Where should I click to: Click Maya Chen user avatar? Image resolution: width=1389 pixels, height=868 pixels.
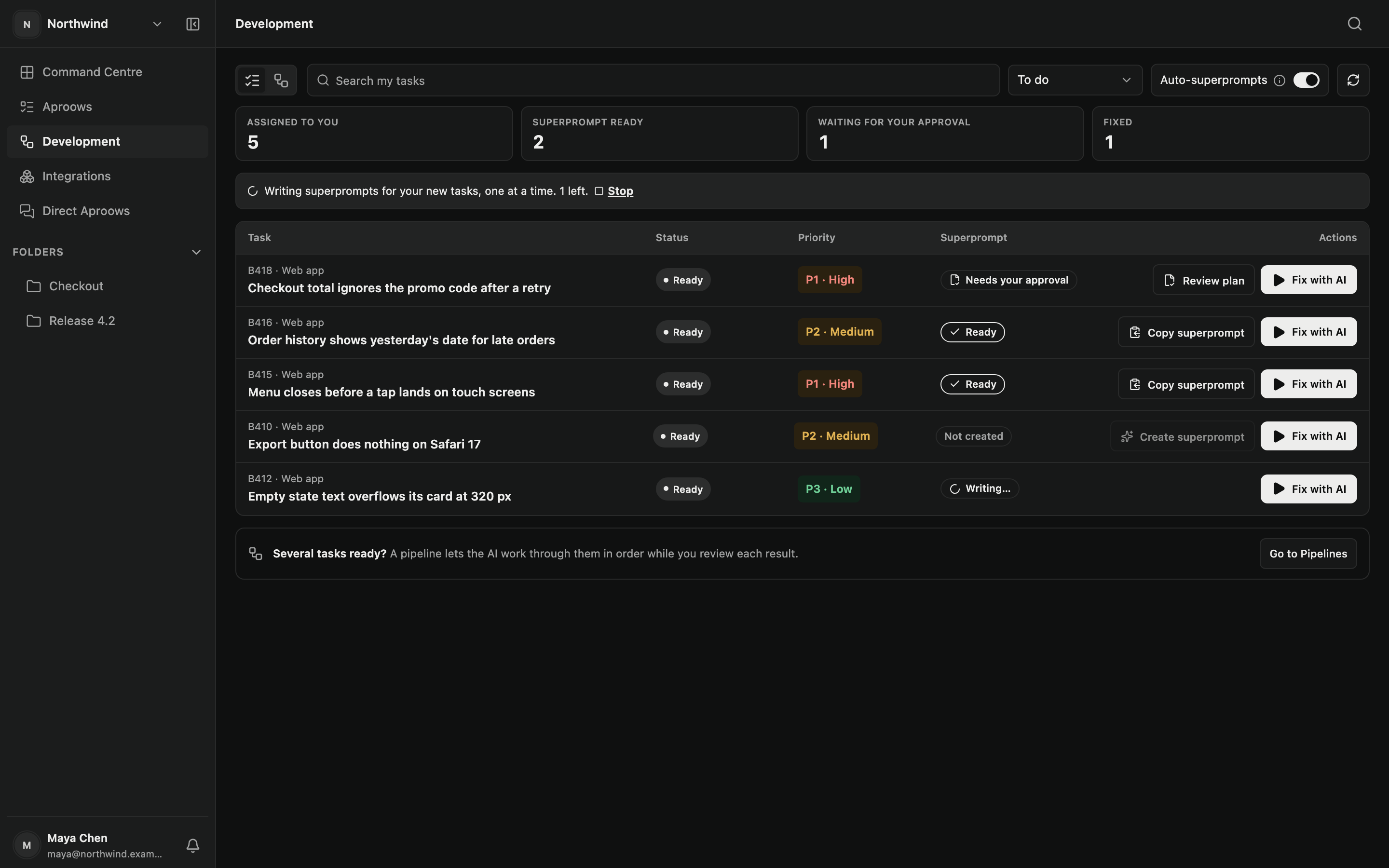click(x=27, y=845)
